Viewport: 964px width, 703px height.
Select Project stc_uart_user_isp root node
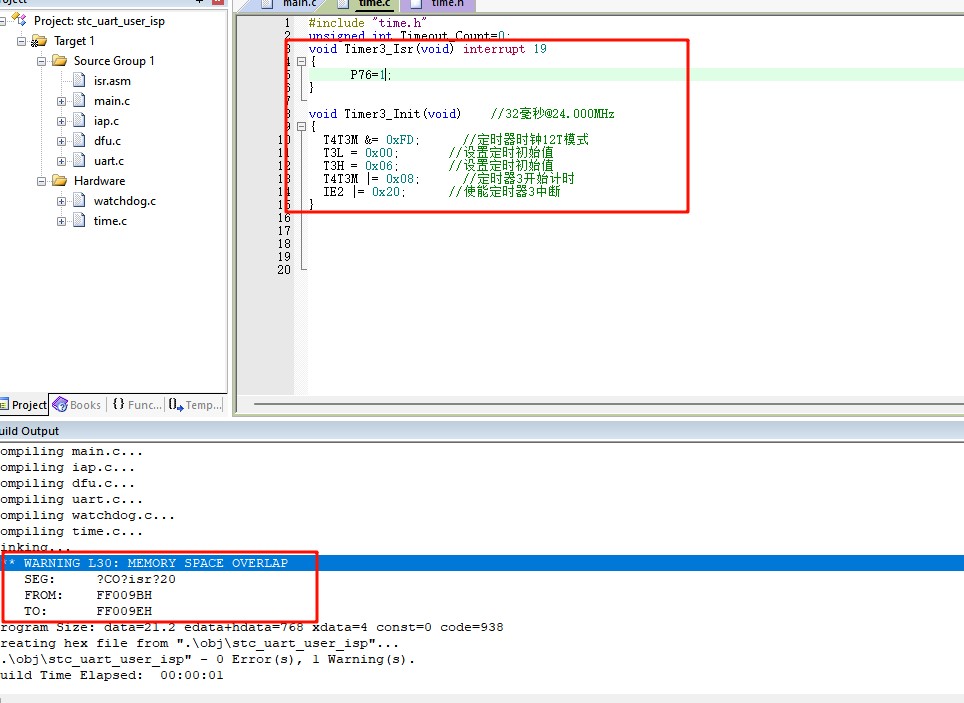99,21
